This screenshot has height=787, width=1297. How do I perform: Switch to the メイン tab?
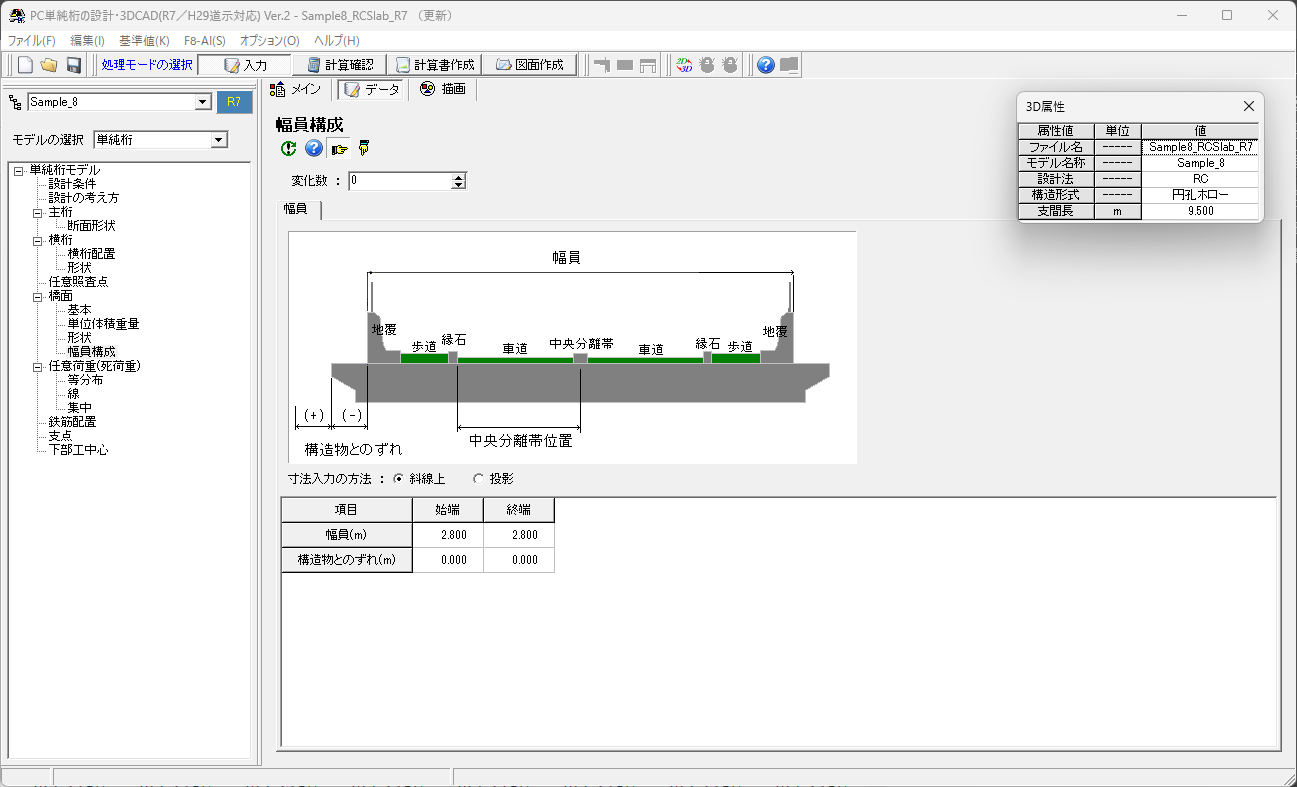[x=296, y=90]
